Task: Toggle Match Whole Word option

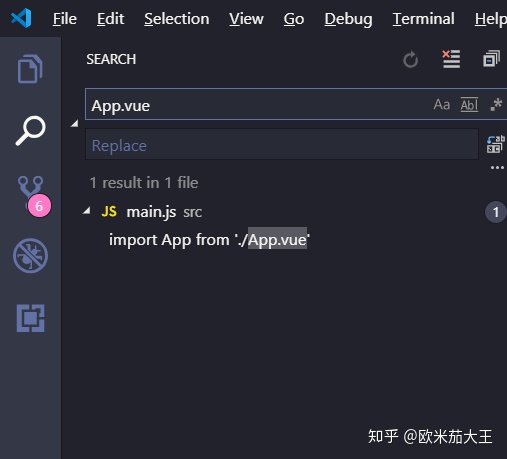Action: point(469,105)
